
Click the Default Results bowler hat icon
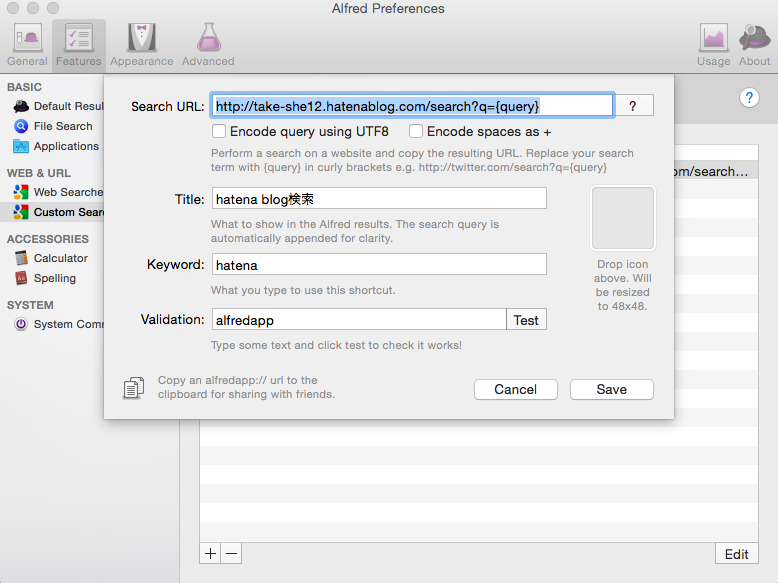coord(21,106)
